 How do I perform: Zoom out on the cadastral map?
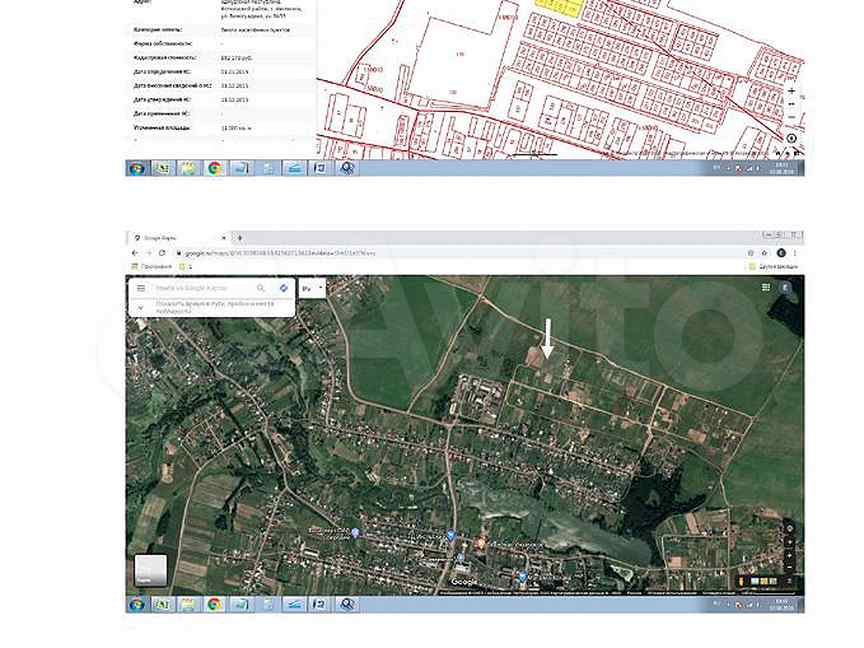792,117
